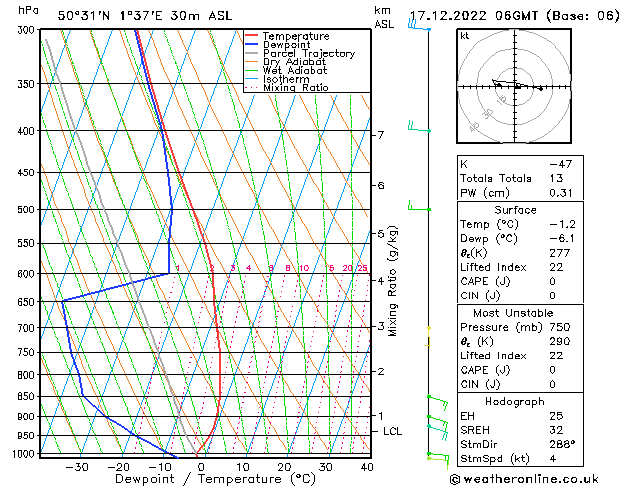Click 'CIN (J)' in the Most Unstable section
Image resolution: width=629 pixels, height=486 pixels.
480,384
